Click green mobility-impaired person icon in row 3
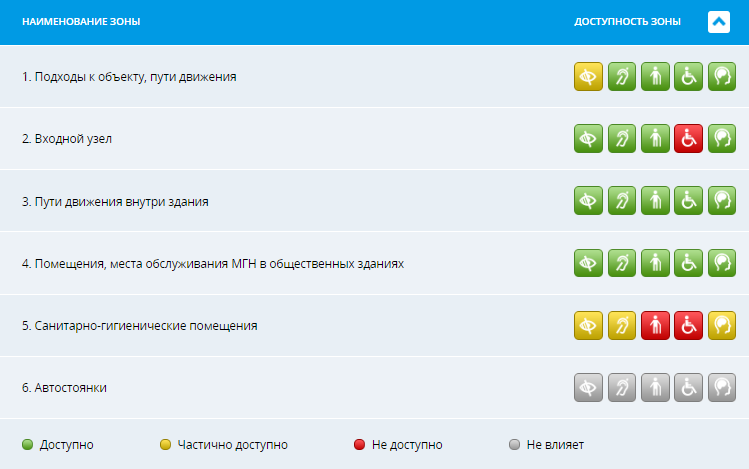This screenshot has height=469, width=749. [x=655, y=201]
